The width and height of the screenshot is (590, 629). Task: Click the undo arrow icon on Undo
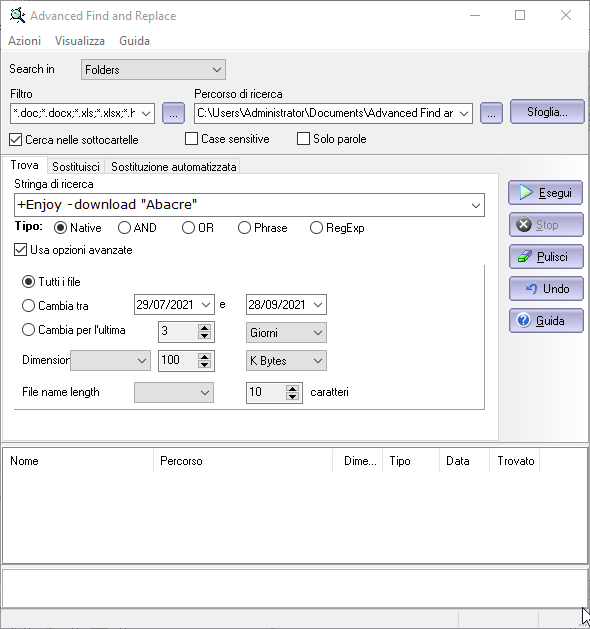point(531,288)
